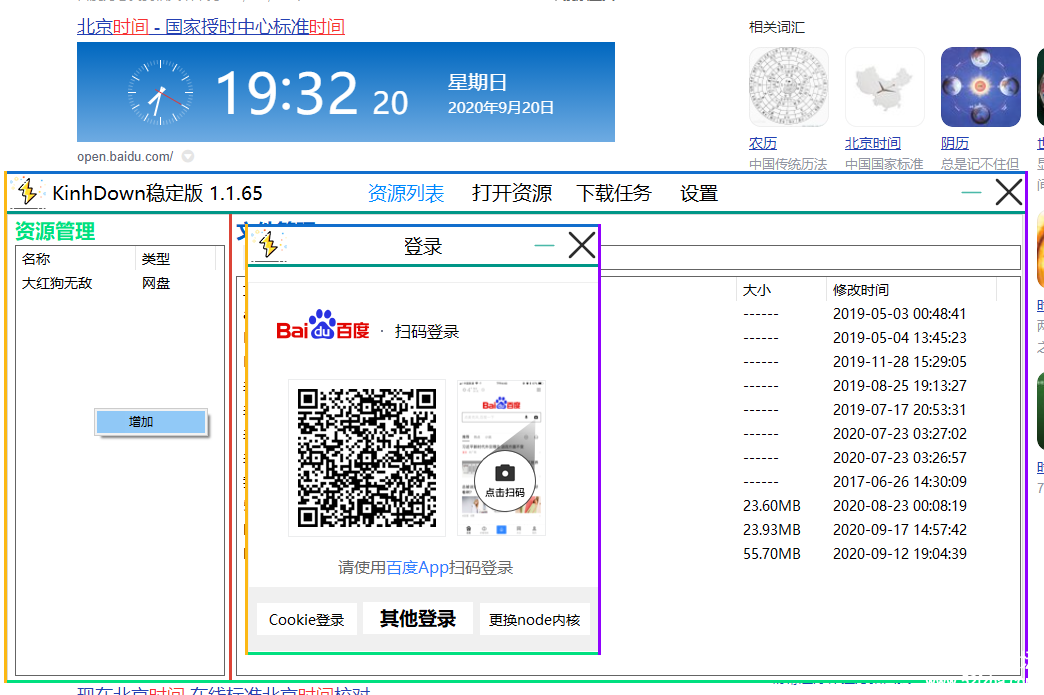
Task: Minimize the 登录 login dialog
Action: point(544,245)
